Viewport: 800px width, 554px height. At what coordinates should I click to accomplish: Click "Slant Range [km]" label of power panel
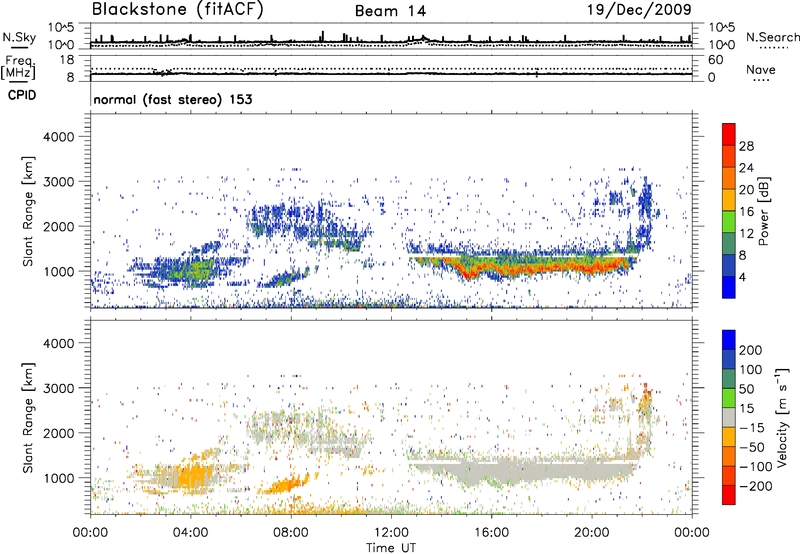coord(28,211)
